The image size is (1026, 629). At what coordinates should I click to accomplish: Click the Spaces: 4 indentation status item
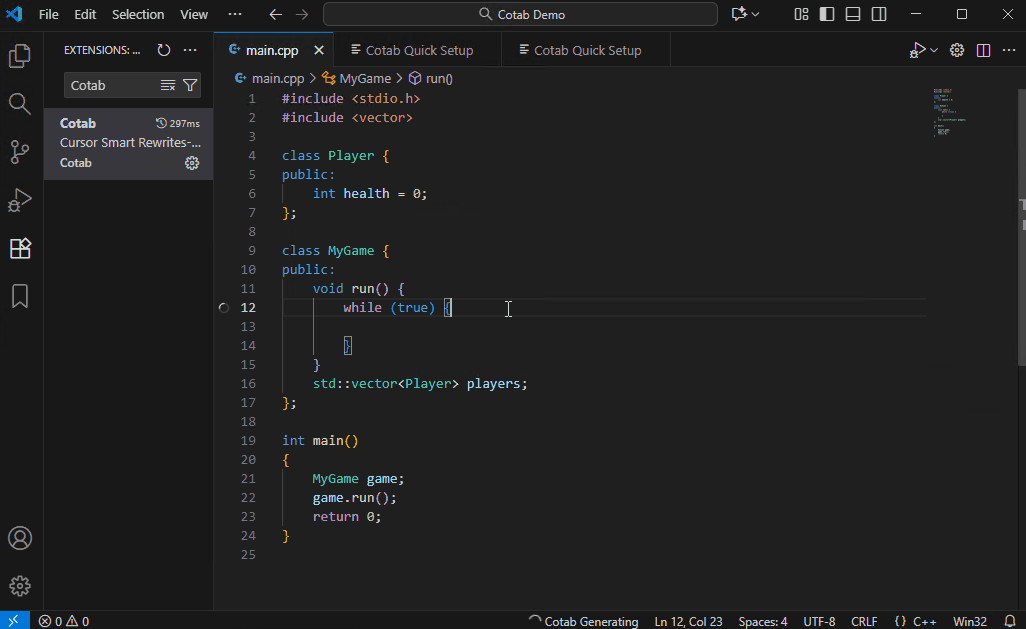[762, 621]
